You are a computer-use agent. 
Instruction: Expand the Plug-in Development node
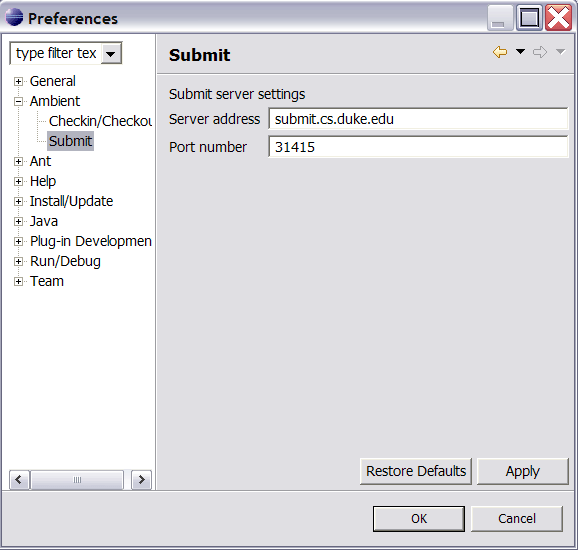[x=18, y=241]
